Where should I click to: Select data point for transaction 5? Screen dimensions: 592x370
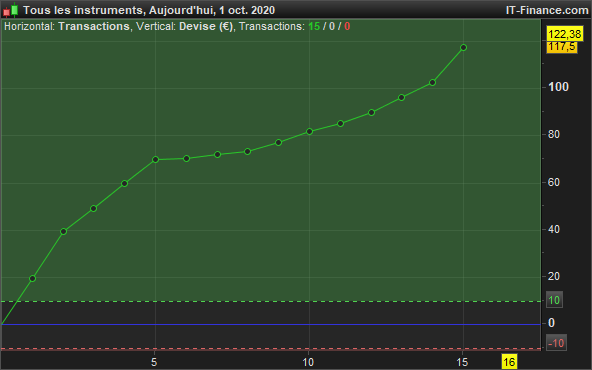155,160
